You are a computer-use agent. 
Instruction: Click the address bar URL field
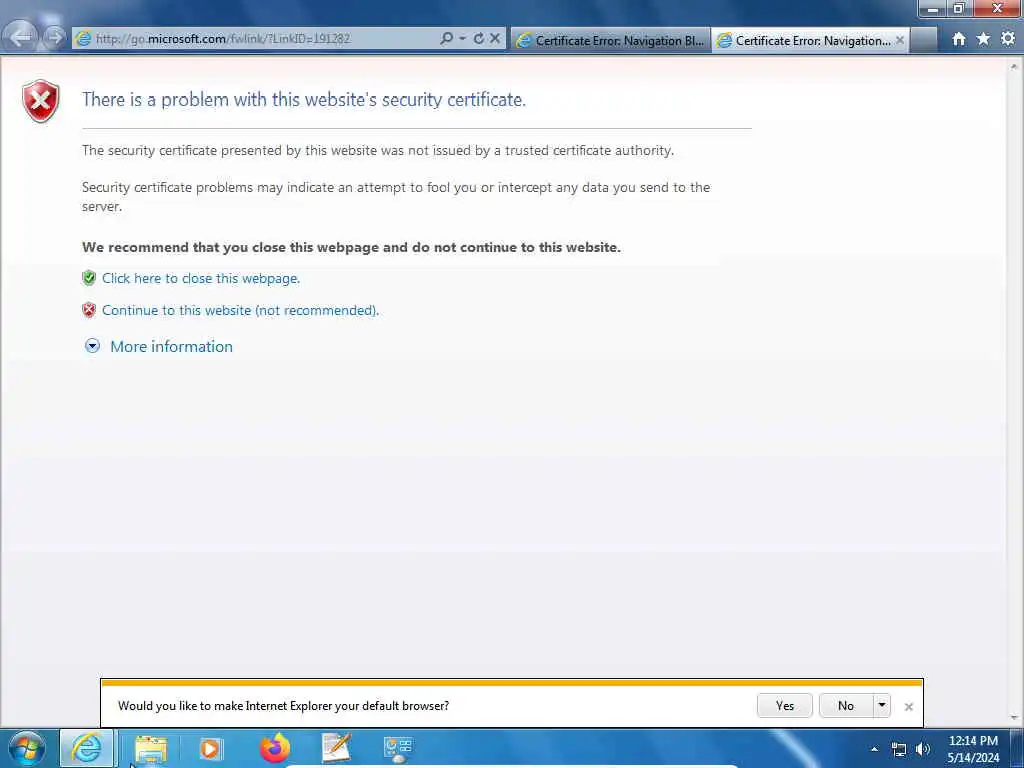261,39
